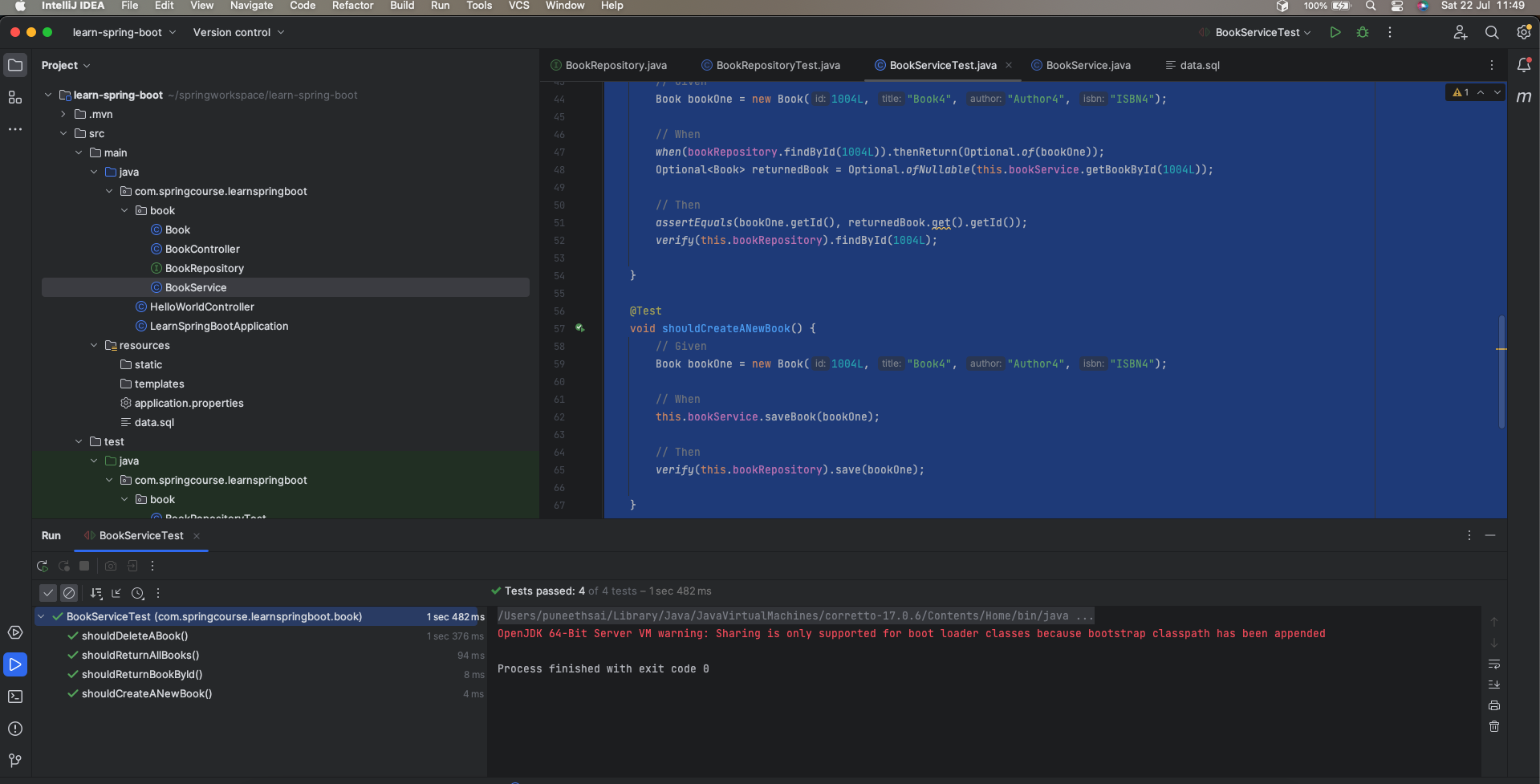Screen dimensions: 1540x784
Task: Open the Services tool window
Action: tap(15, 632)
